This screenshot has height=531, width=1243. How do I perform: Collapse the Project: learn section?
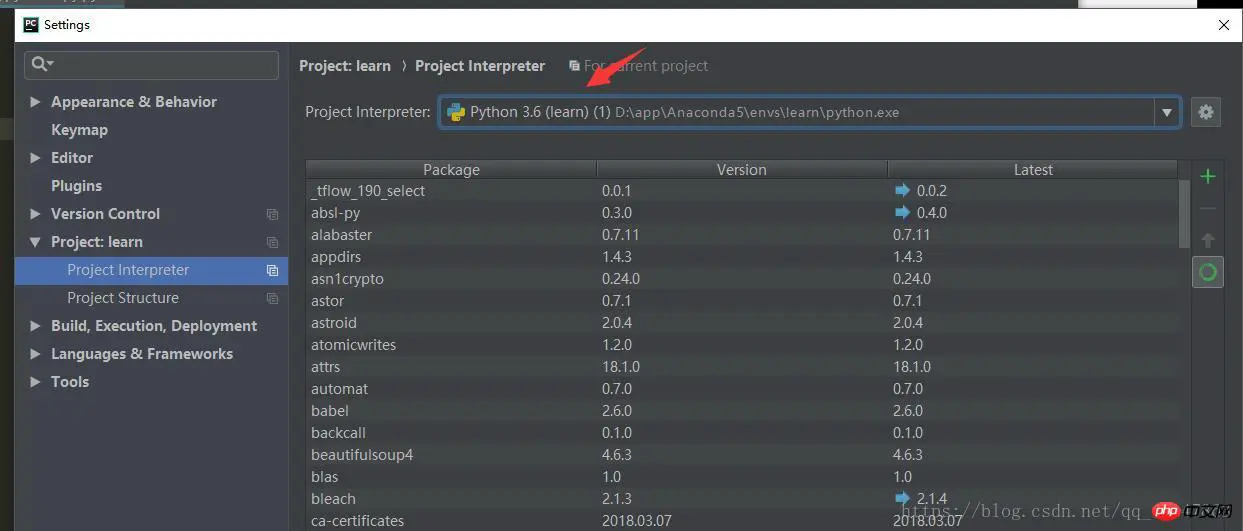pyautogui.click(x=36, y=242)
